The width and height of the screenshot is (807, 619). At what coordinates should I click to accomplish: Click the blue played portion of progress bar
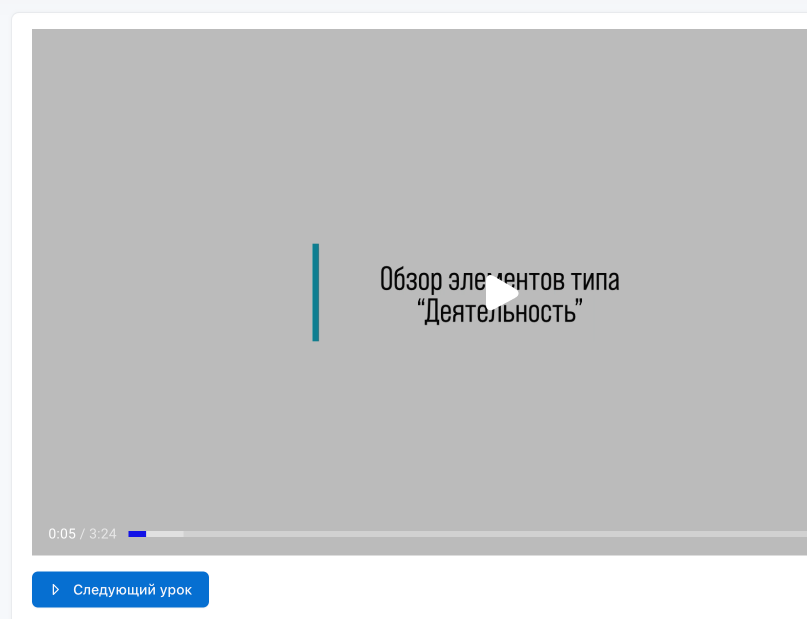coord(136,534)
